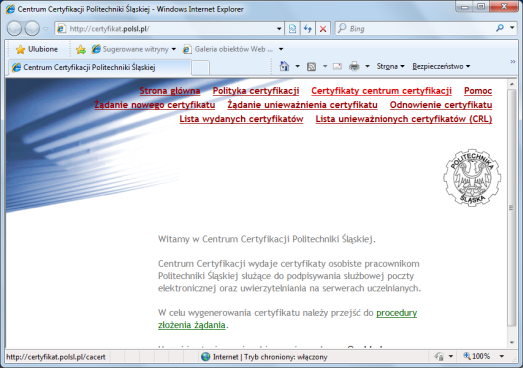
Task: Open the dropdown next to status bar privacy icon
Action: 451,357
